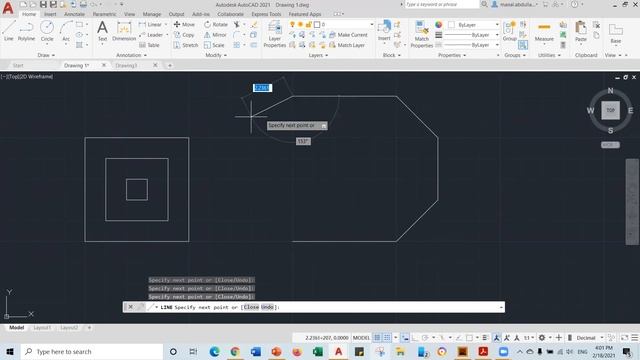Switch to the Drawing3 file tab
640x360 pixels.
point(126,65)
